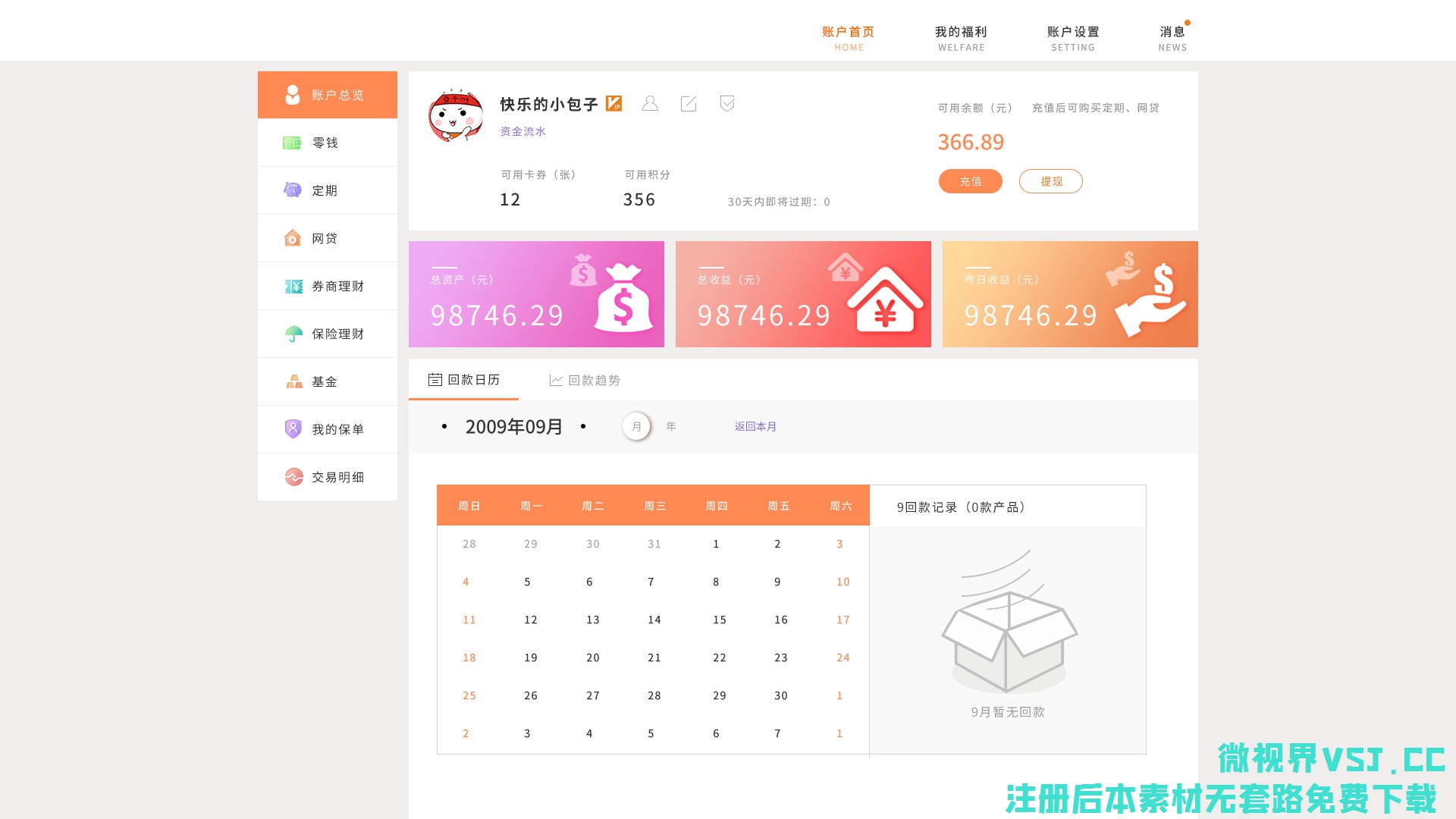This screenshot has width=1456, height=819.
Task: Go to previous month with left dot
Action: click(444, 427)
